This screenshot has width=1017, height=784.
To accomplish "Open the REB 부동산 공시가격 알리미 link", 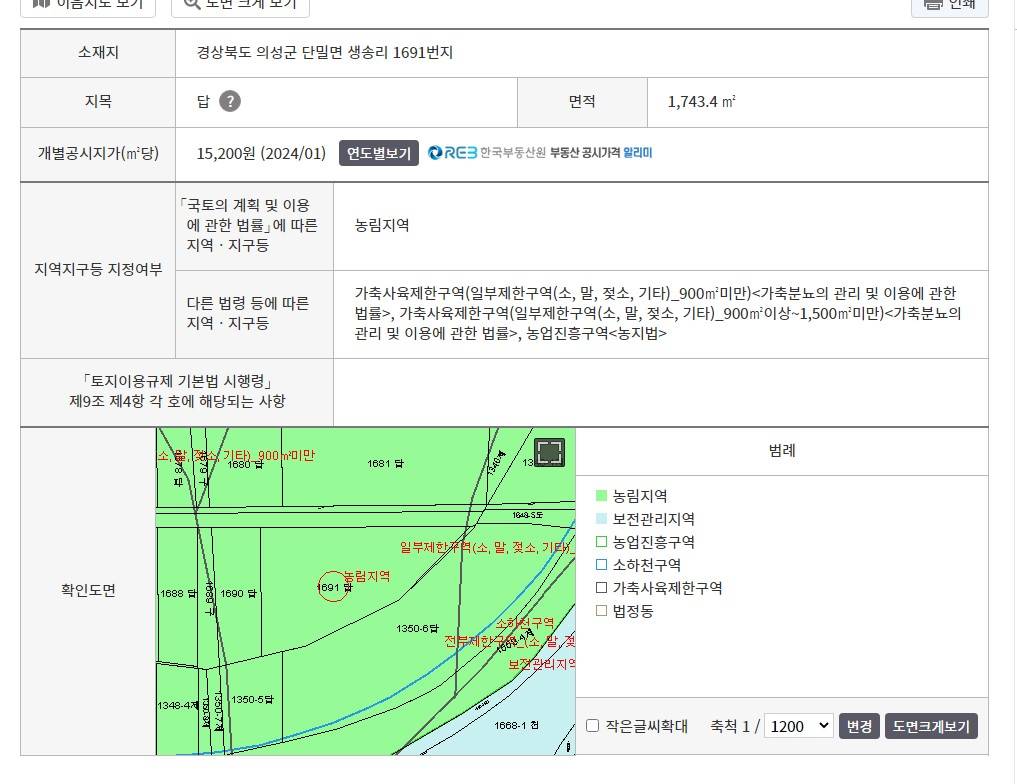I will coord(540,153).
